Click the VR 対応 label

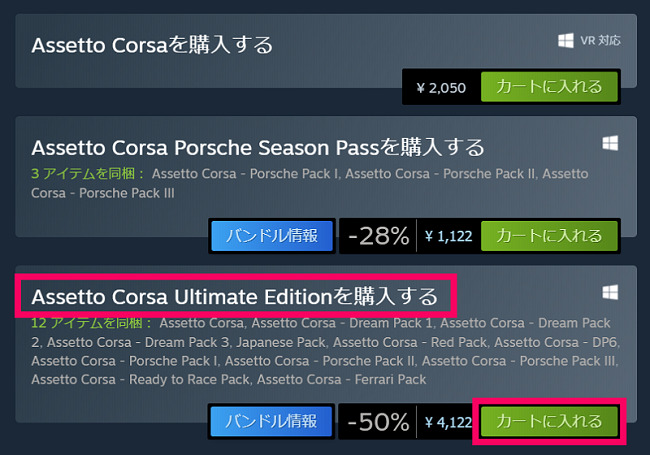tap(600, 41)
